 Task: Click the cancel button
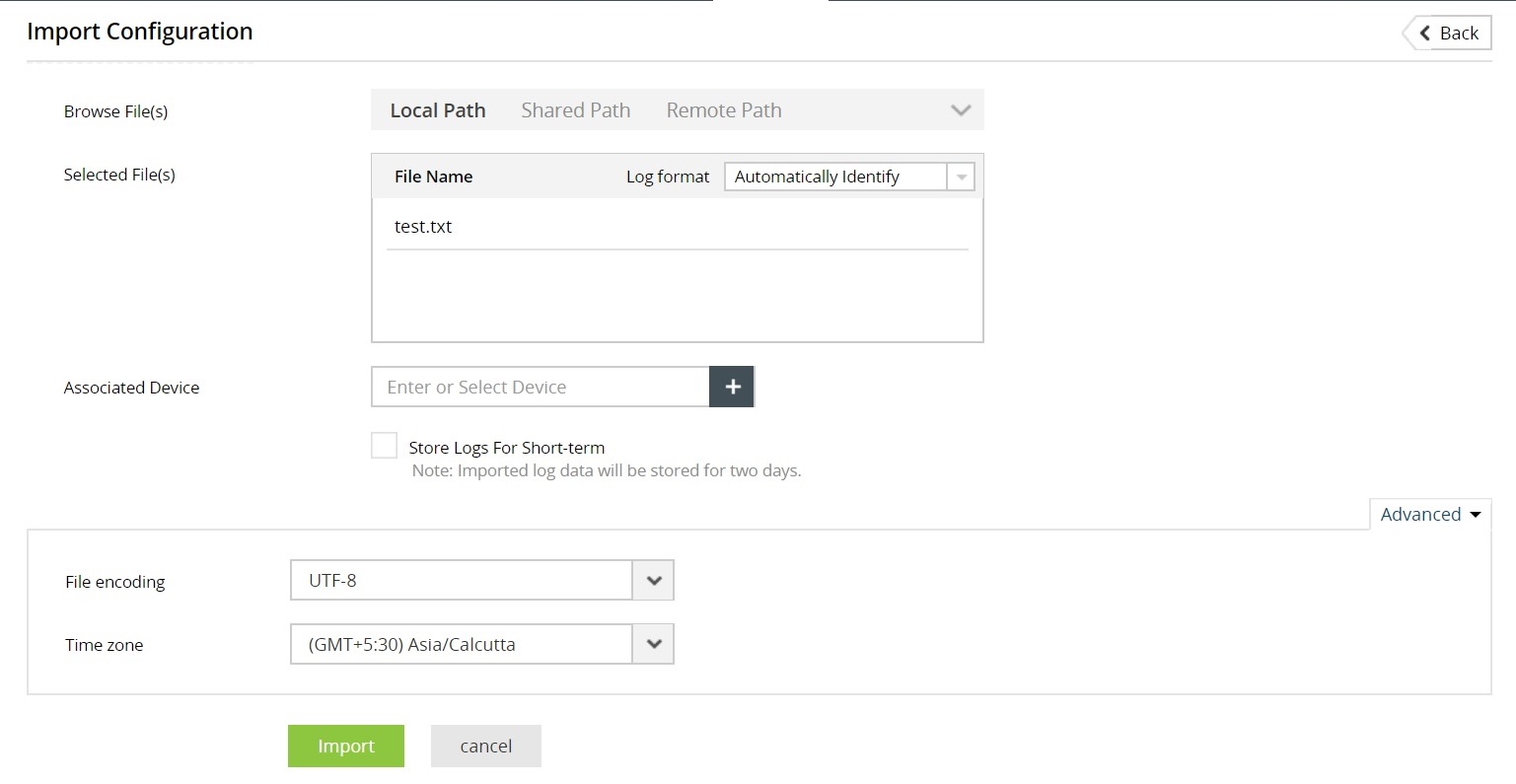click(x=485, y=746)
